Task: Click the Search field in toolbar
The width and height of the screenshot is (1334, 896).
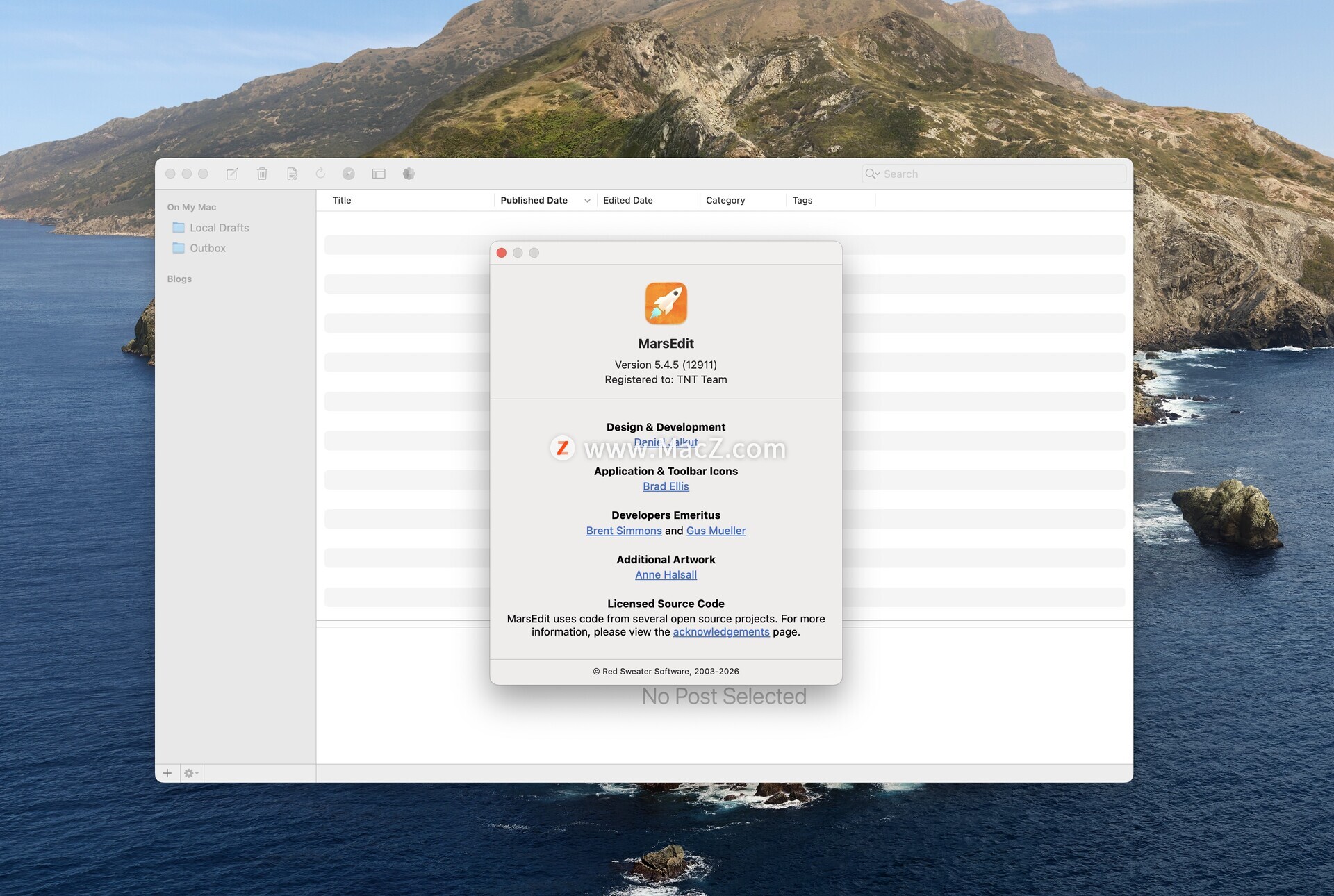Action: click(994, 174)
